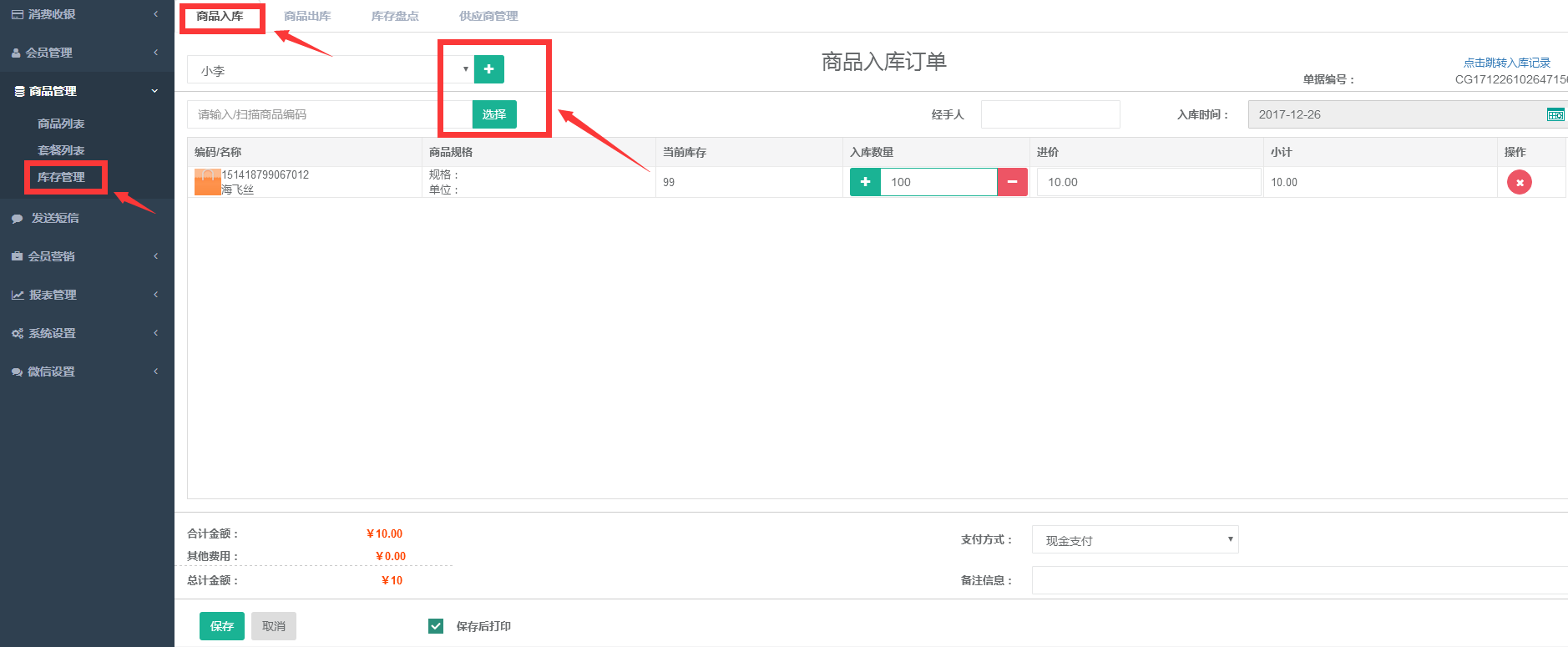
Task: Click the green 选择 button
Action: pos(494,114)
